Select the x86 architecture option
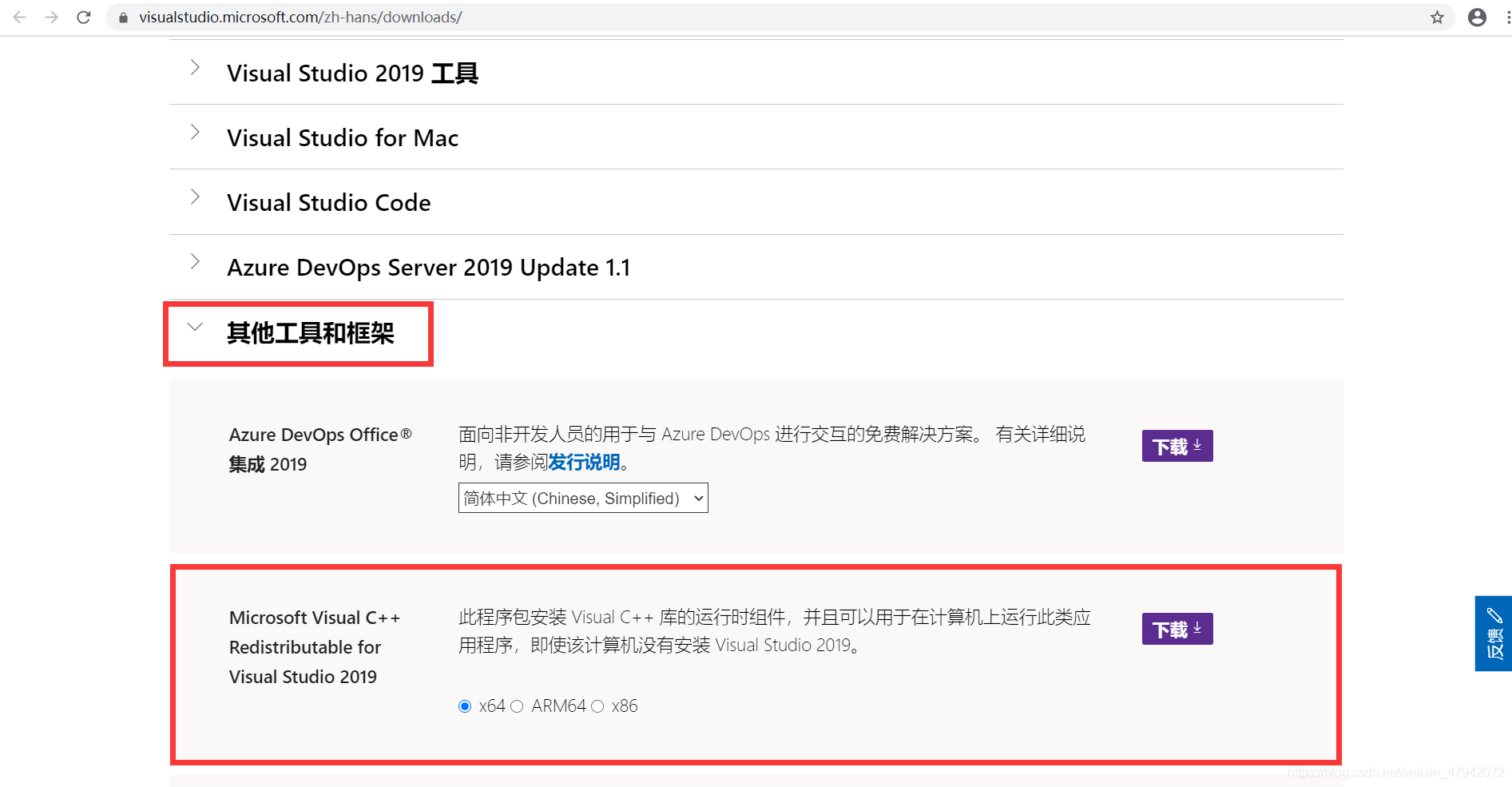Viewport: 1512px width, 787px height. (x=597, y=706)
